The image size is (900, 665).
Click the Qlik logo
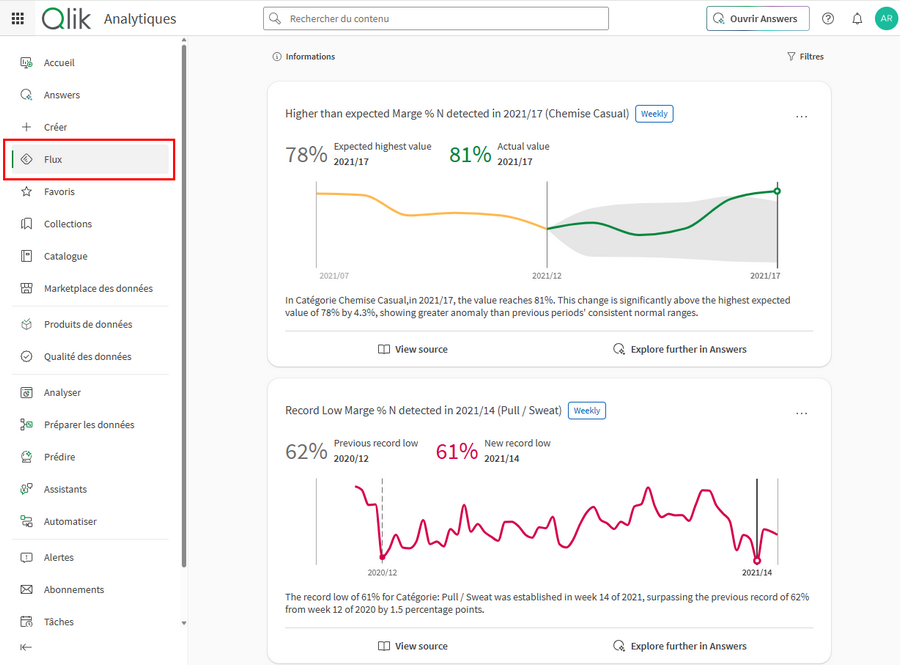pyautogui.click(x=66, y=19)
